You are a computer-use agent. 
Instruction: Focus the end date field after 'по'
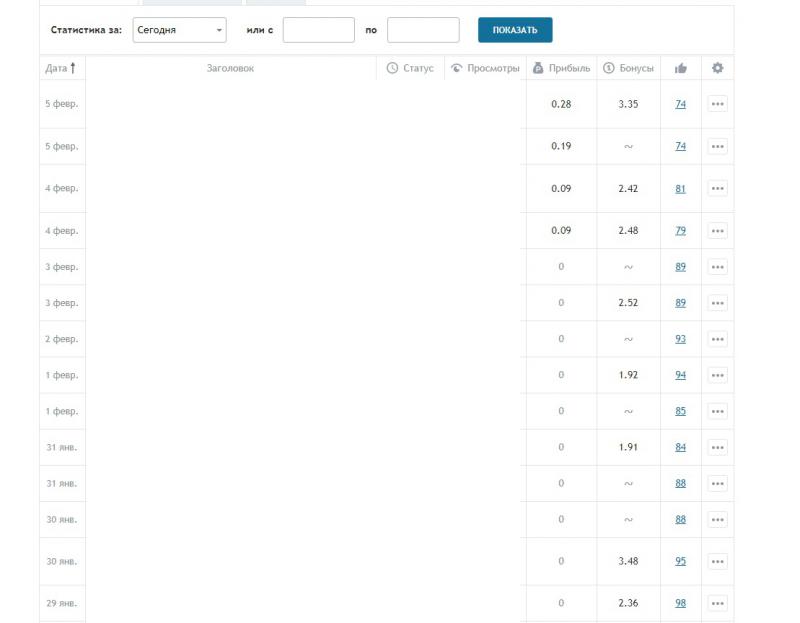423,30
